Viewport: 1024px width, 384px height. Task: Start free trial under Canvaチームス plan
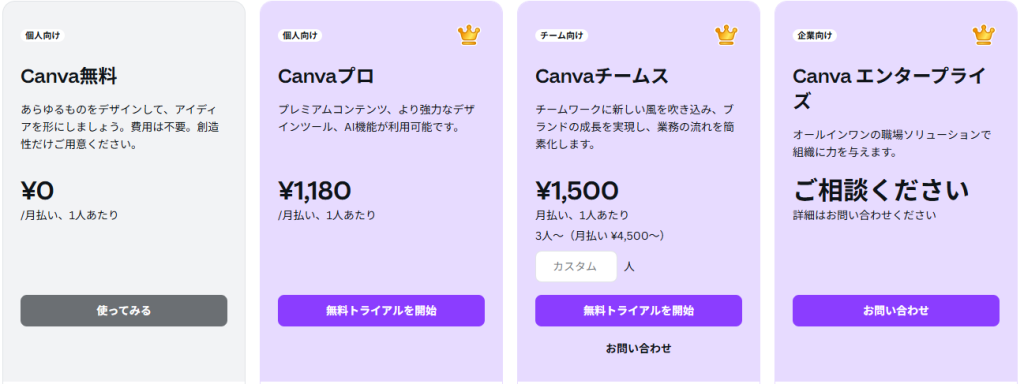click(x=639, y=311)
